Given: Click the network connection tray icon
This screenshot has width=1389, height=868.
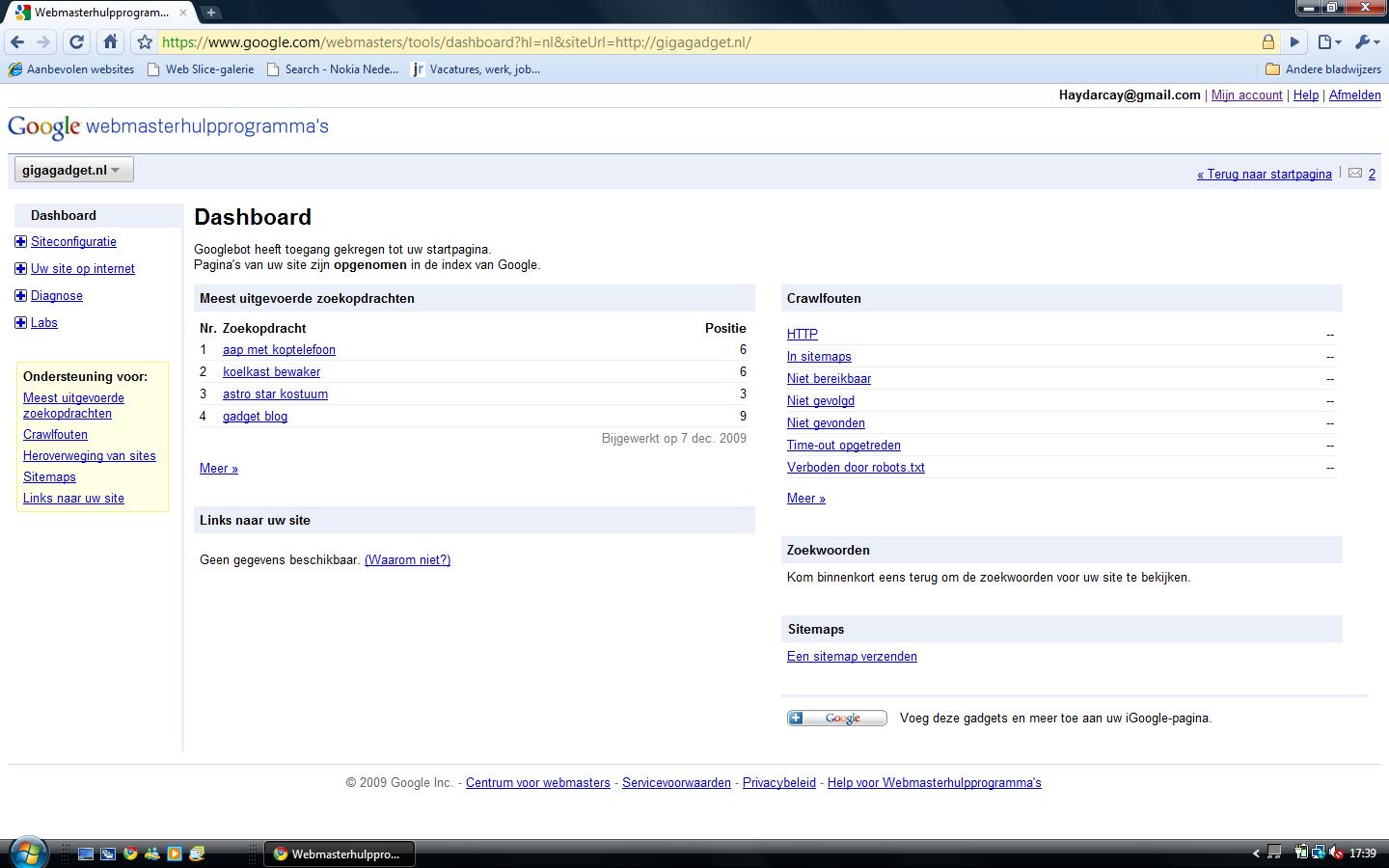Looking at the screenshot, I should [1319, 853].
